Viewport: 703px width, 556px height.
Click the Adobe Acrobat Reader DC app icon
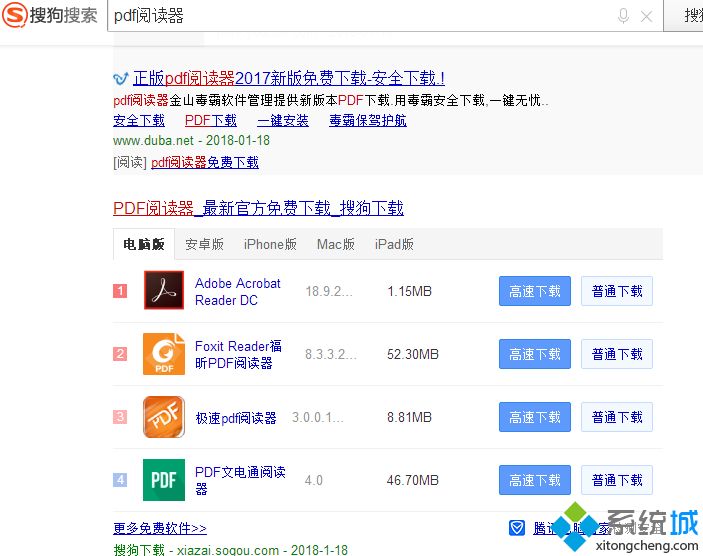coord(164,290)
